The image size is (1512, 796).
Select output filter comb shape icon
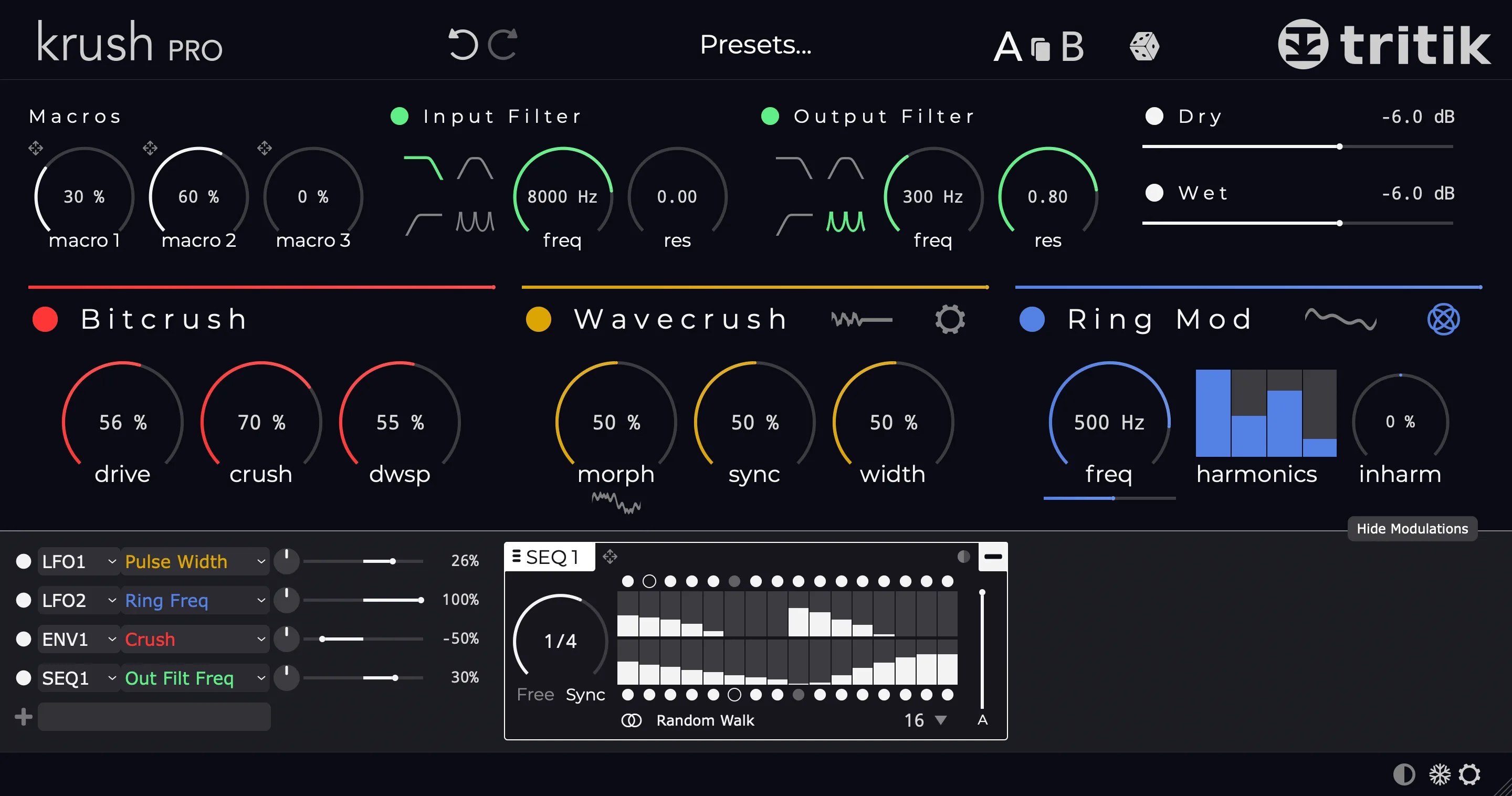coord(845,222)
